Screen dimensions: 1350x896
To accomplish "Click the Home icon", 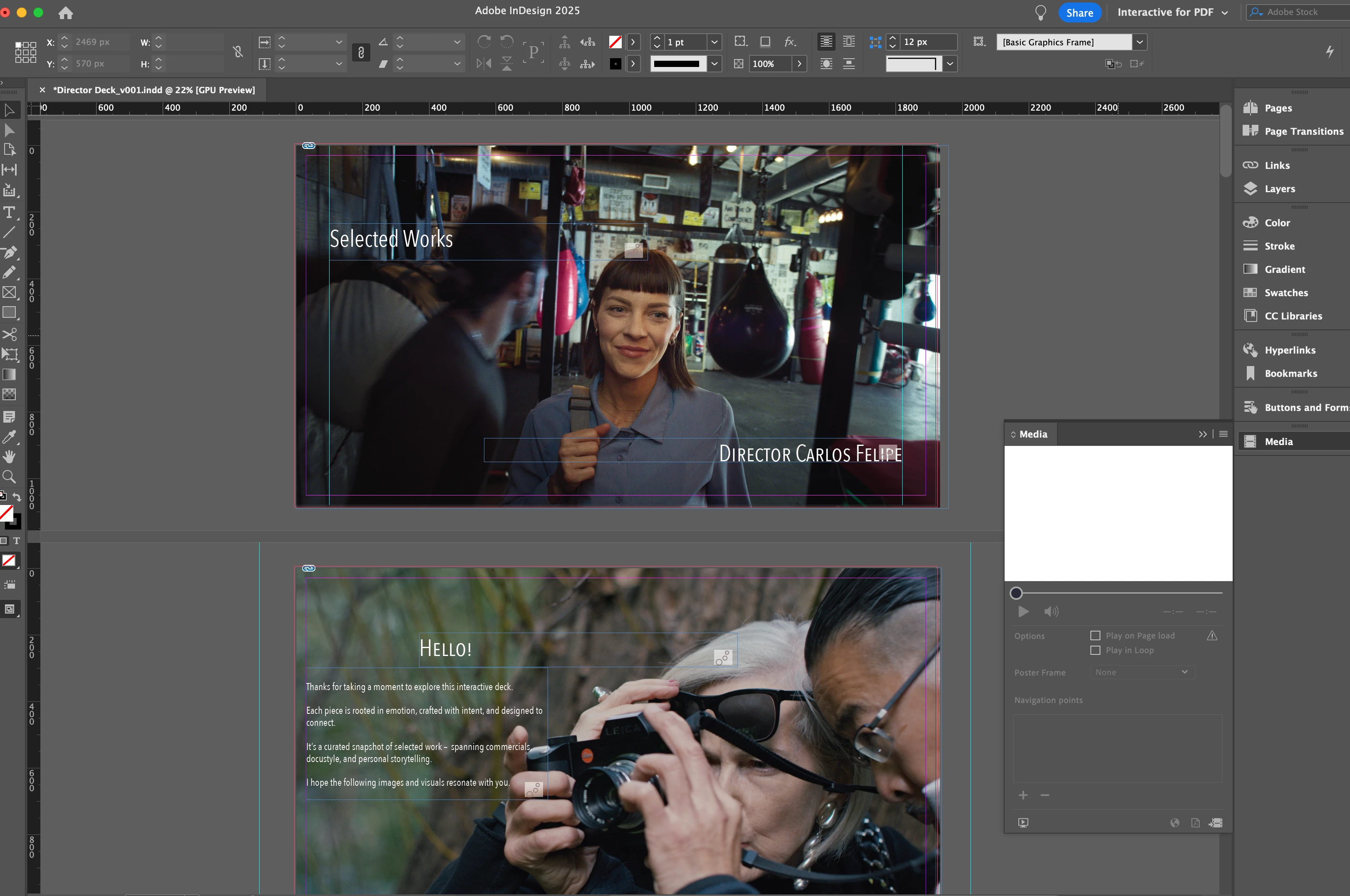I will click(66, 12).
